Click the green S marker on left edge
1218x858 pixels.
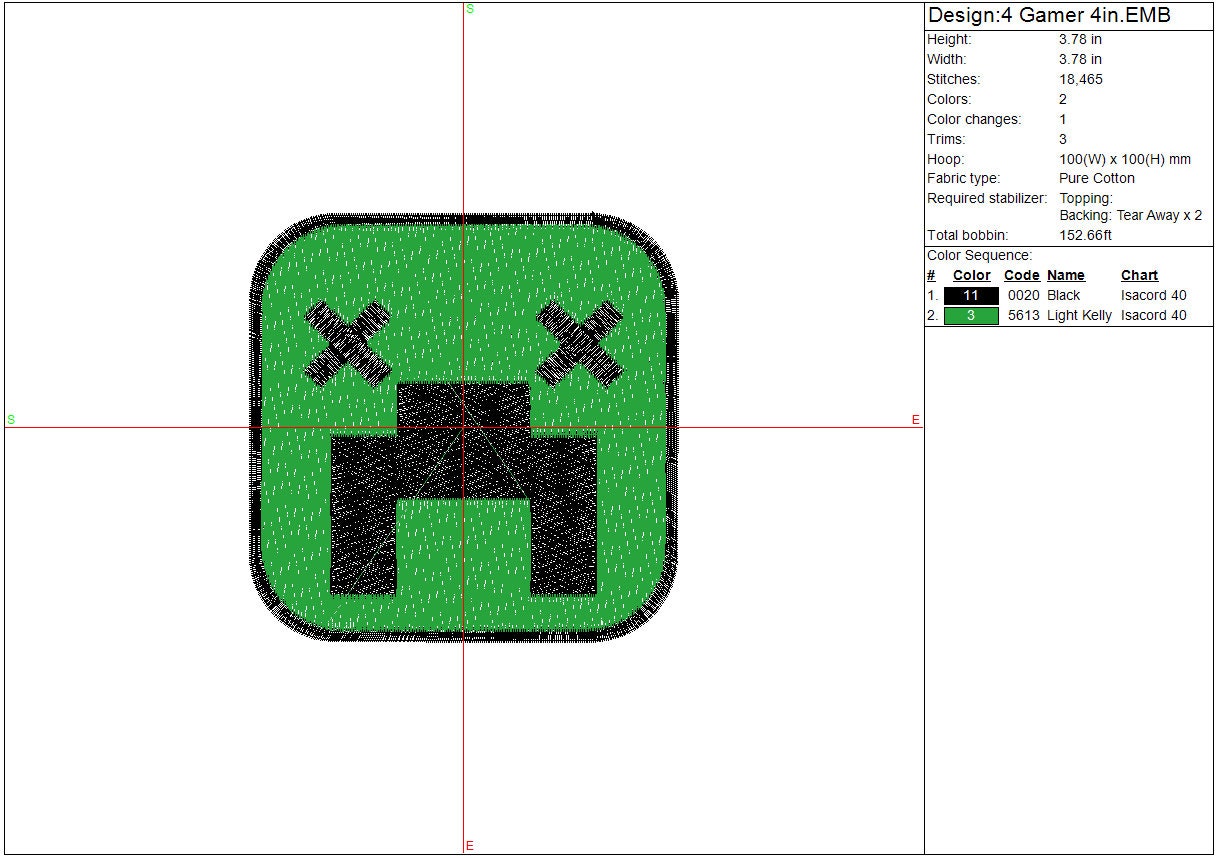tap(11, 420)
